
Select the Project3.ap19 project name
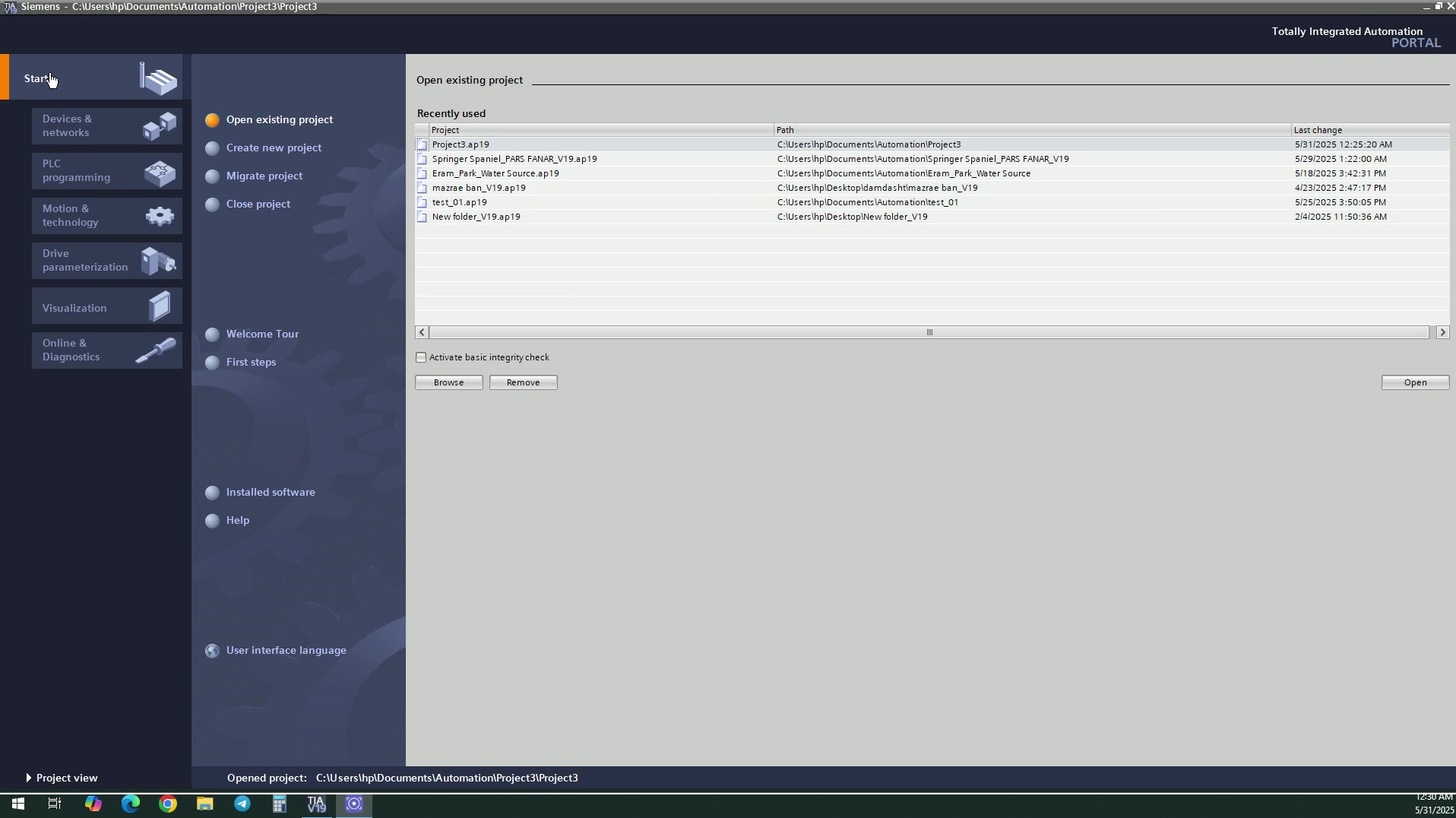point(461,144)
